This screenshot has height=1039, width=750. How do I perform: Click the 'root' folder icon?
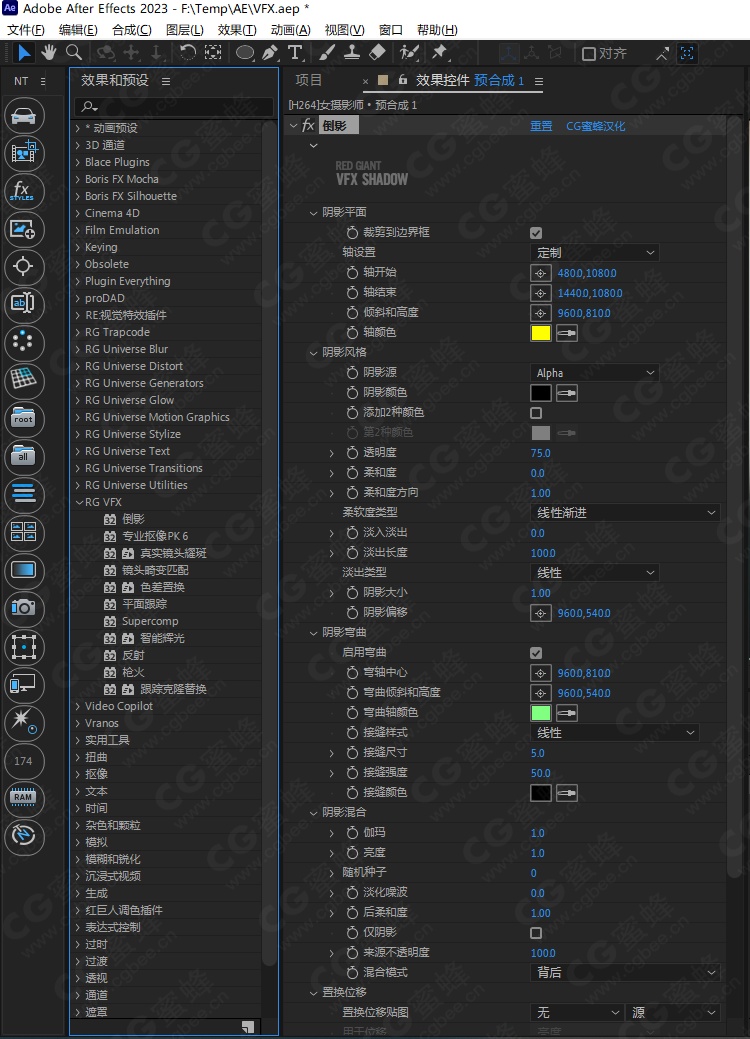coord(24,419)
